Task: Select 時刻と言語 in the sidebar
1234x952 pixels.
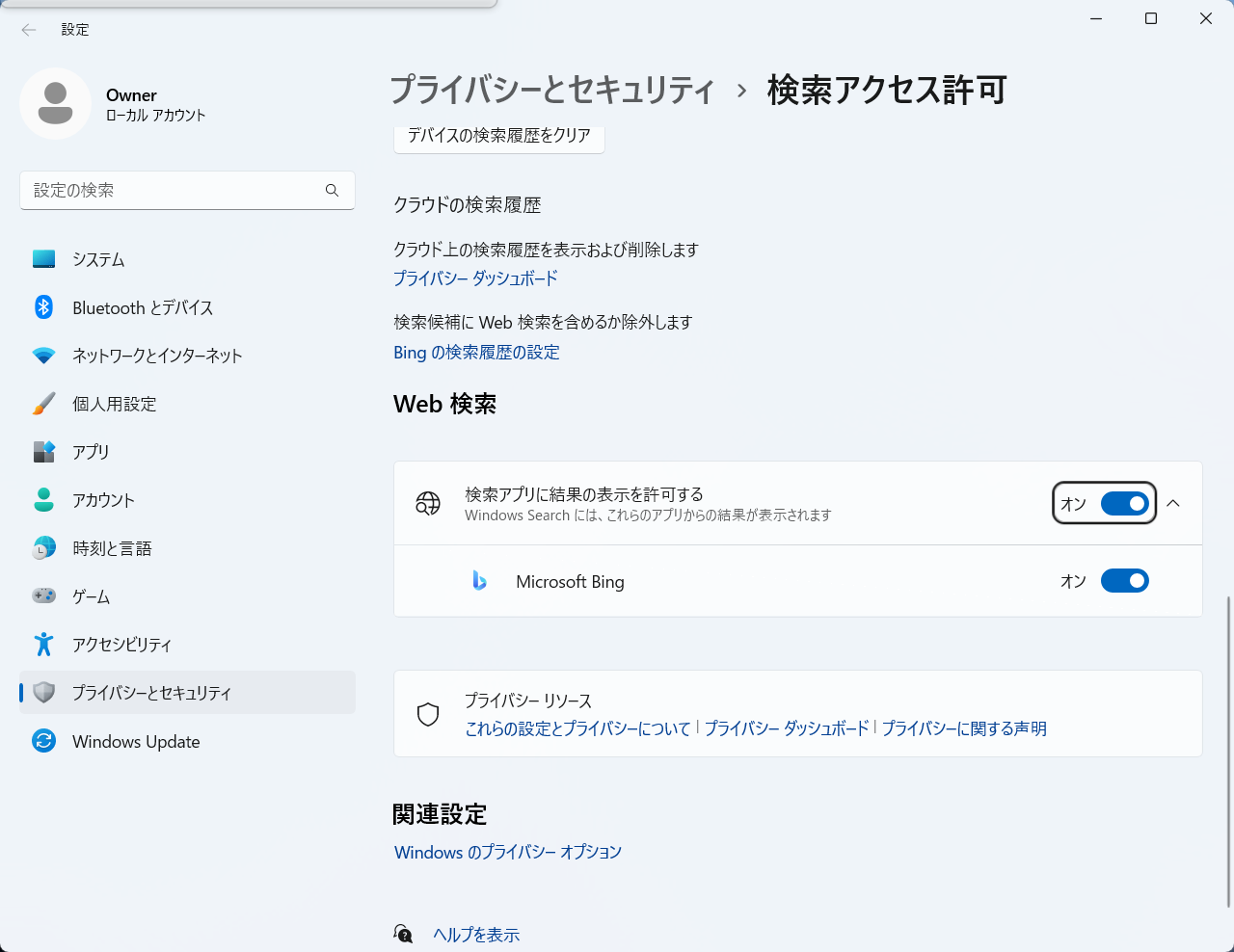Action: pyautogui.click(x=112, y=548)
